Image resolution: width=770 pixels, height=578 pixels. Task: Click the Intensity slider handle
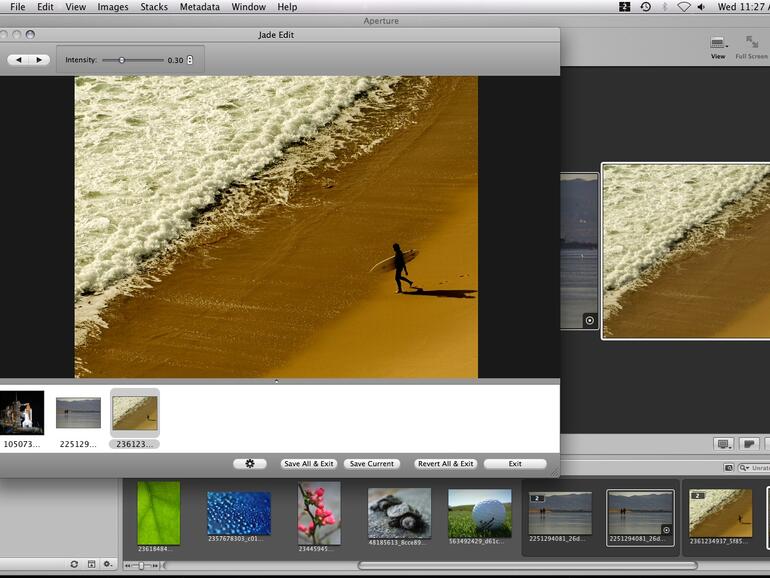click(122, 60)
